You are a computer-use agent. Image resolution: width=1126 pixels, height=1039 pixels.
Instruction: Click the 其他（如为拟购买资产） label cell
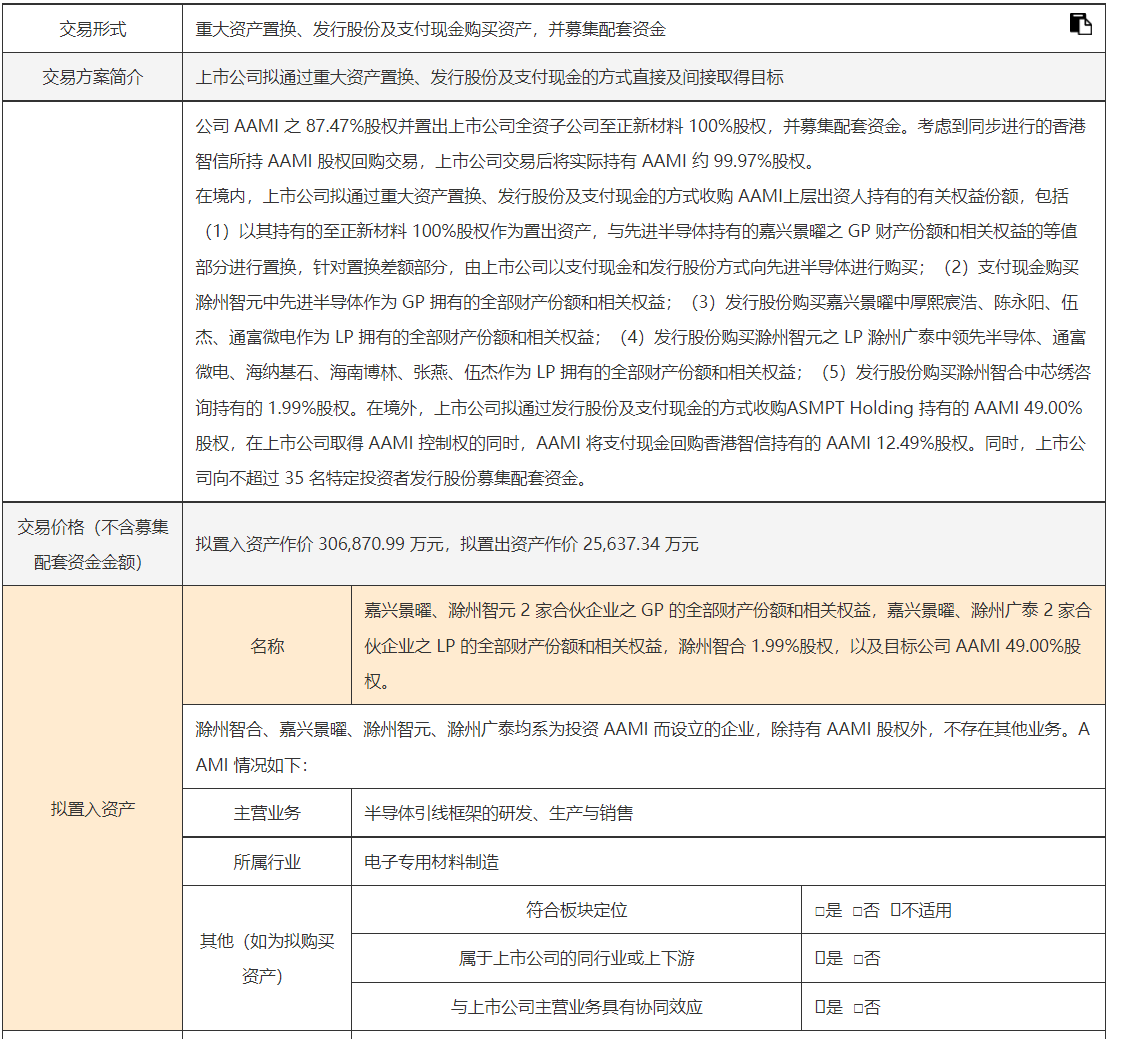267,958
